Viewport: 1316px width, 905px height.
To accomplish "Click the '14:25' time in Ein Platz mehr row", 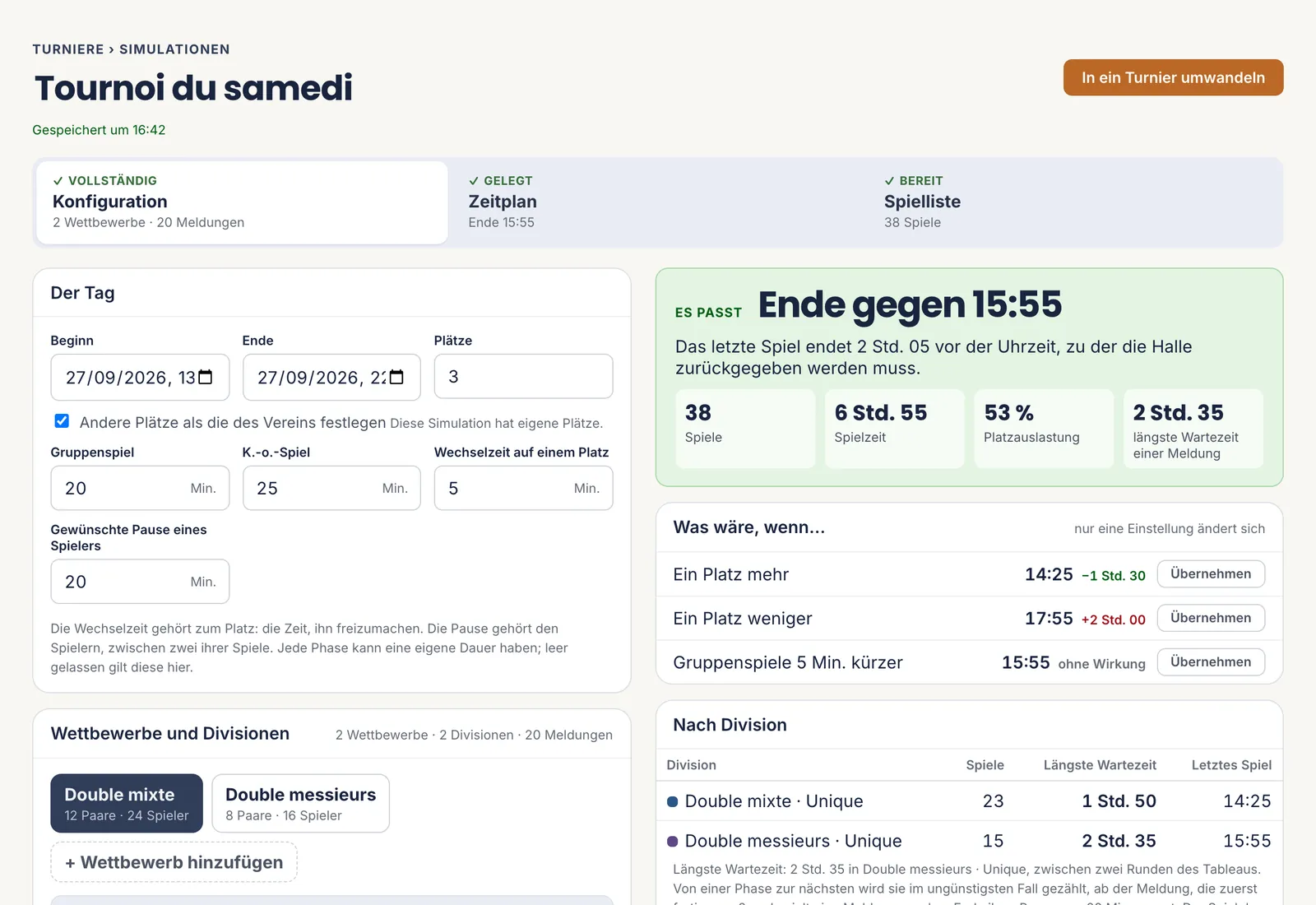I will pyautogui.click(x=1049, y=574).
